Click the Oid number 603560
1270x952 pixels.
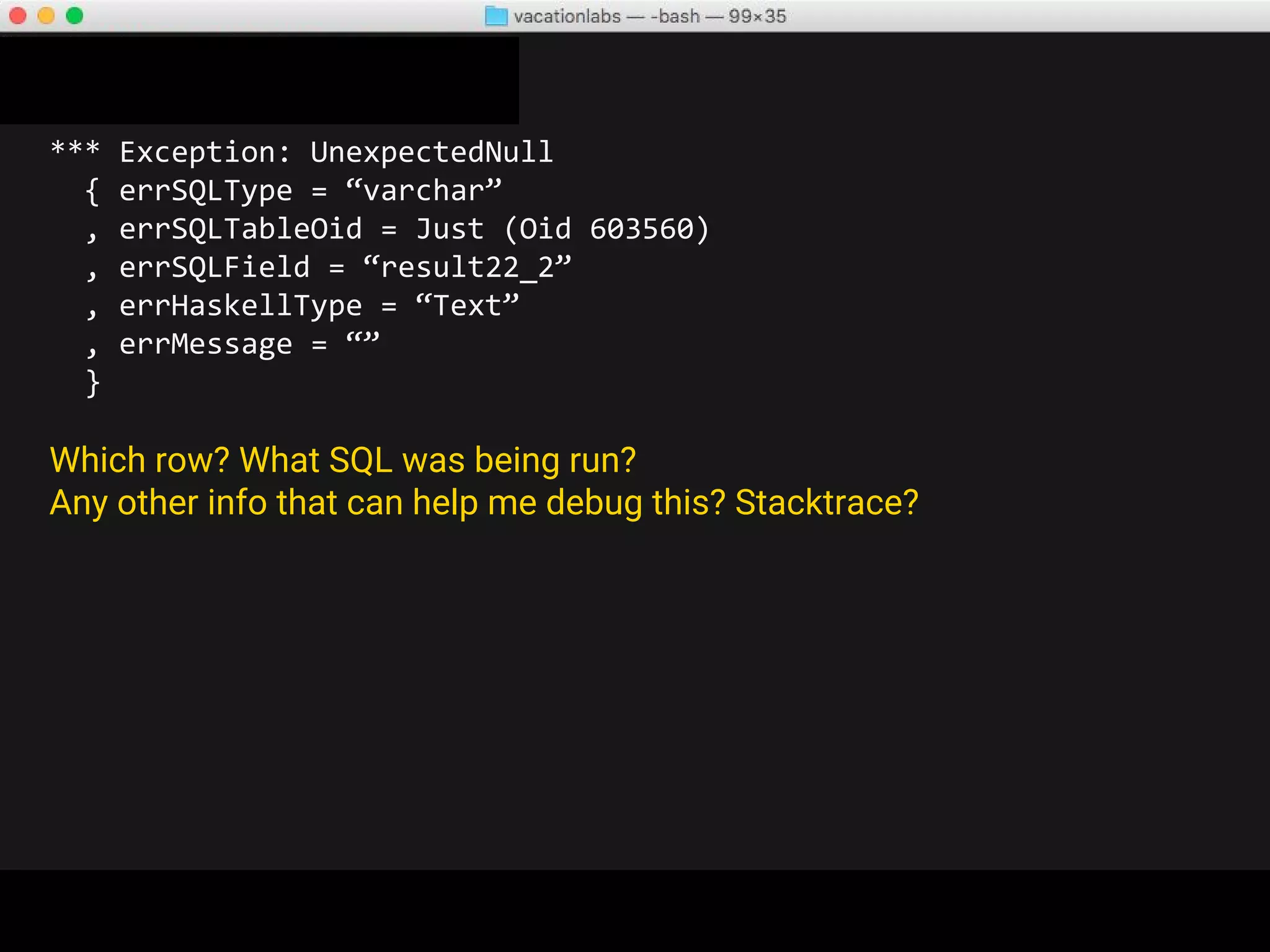[x=641, y=229]
